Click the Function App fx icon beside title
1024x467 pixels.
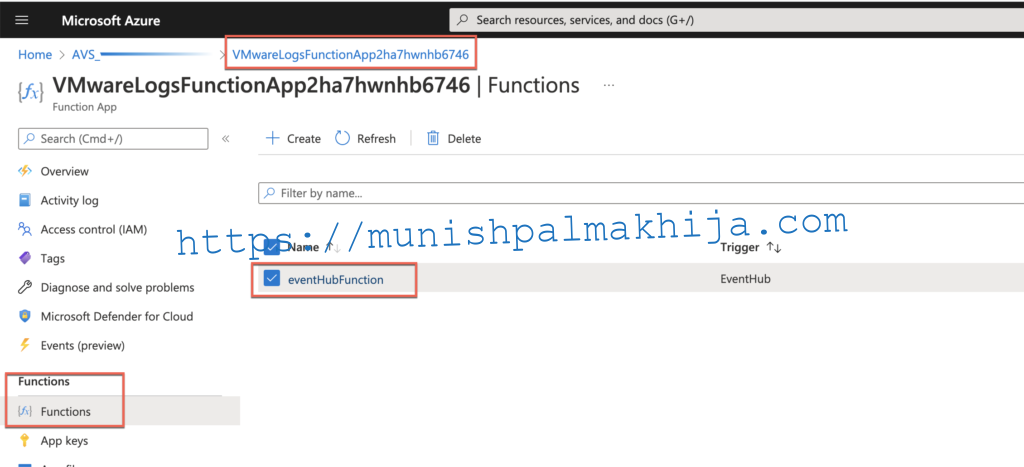(31, 92)
